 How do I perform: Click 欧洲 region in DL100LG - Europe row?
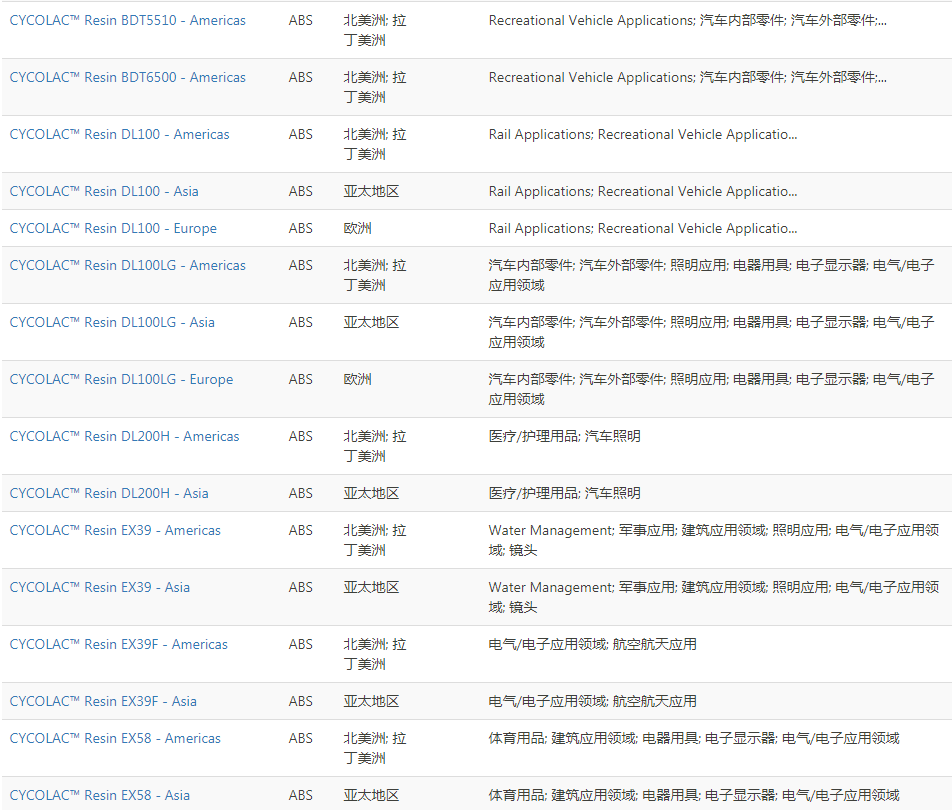357,379
